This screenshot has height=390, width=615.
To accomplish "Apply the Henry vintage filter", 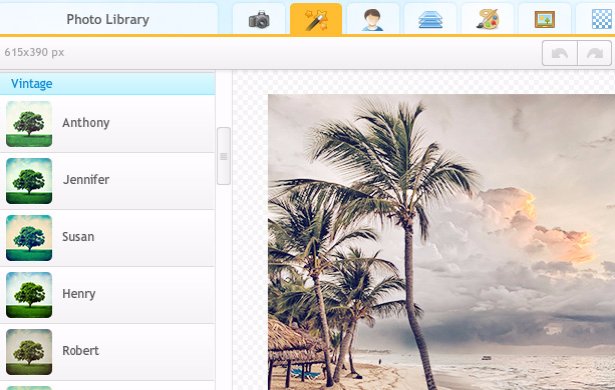I will pos(107,295).
